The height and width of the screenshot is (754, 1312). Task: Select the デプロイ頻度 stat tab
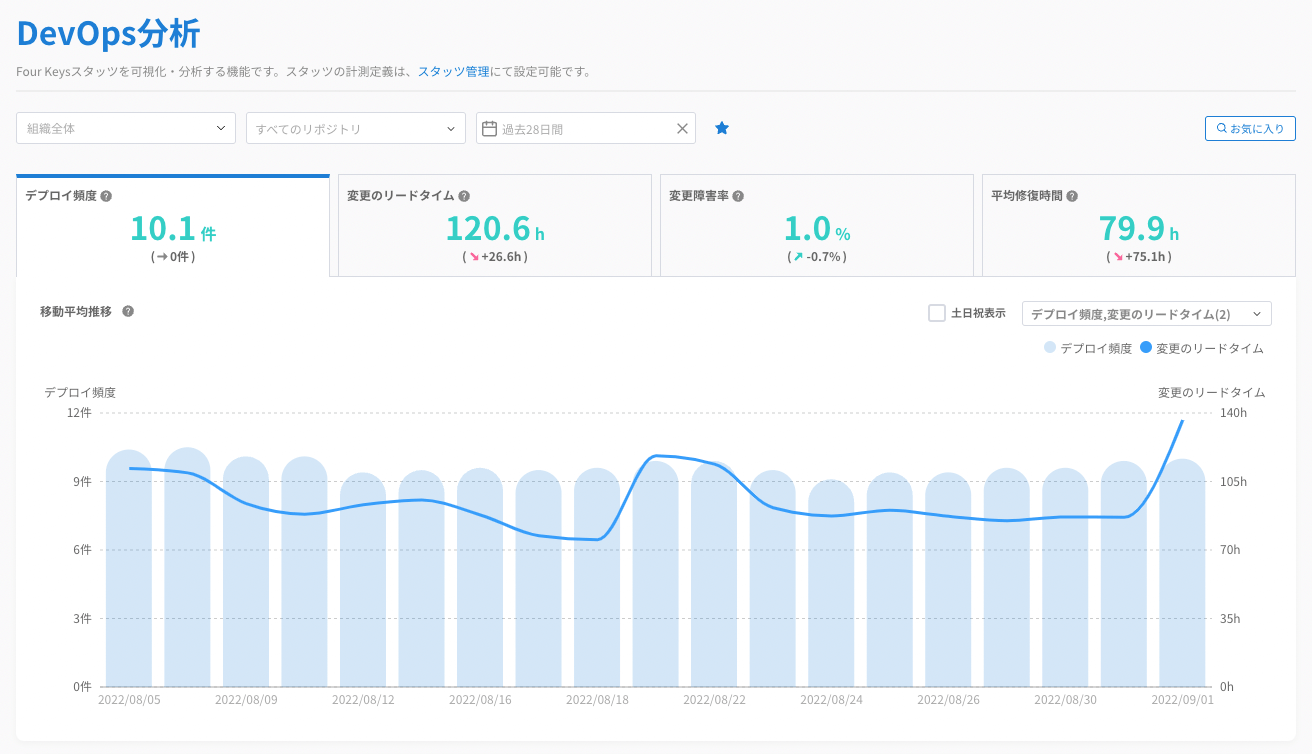(x=173, y=226)
